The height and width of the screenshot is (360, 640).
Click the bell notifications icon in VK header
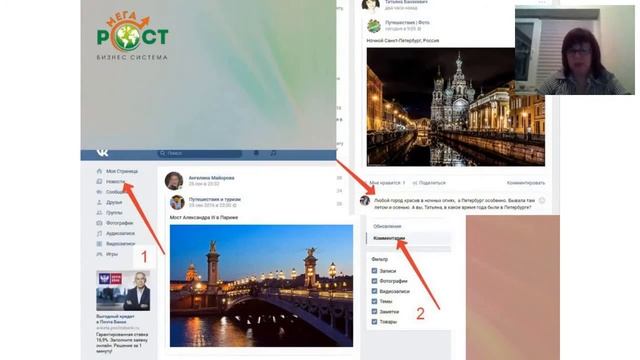[256, 153]
